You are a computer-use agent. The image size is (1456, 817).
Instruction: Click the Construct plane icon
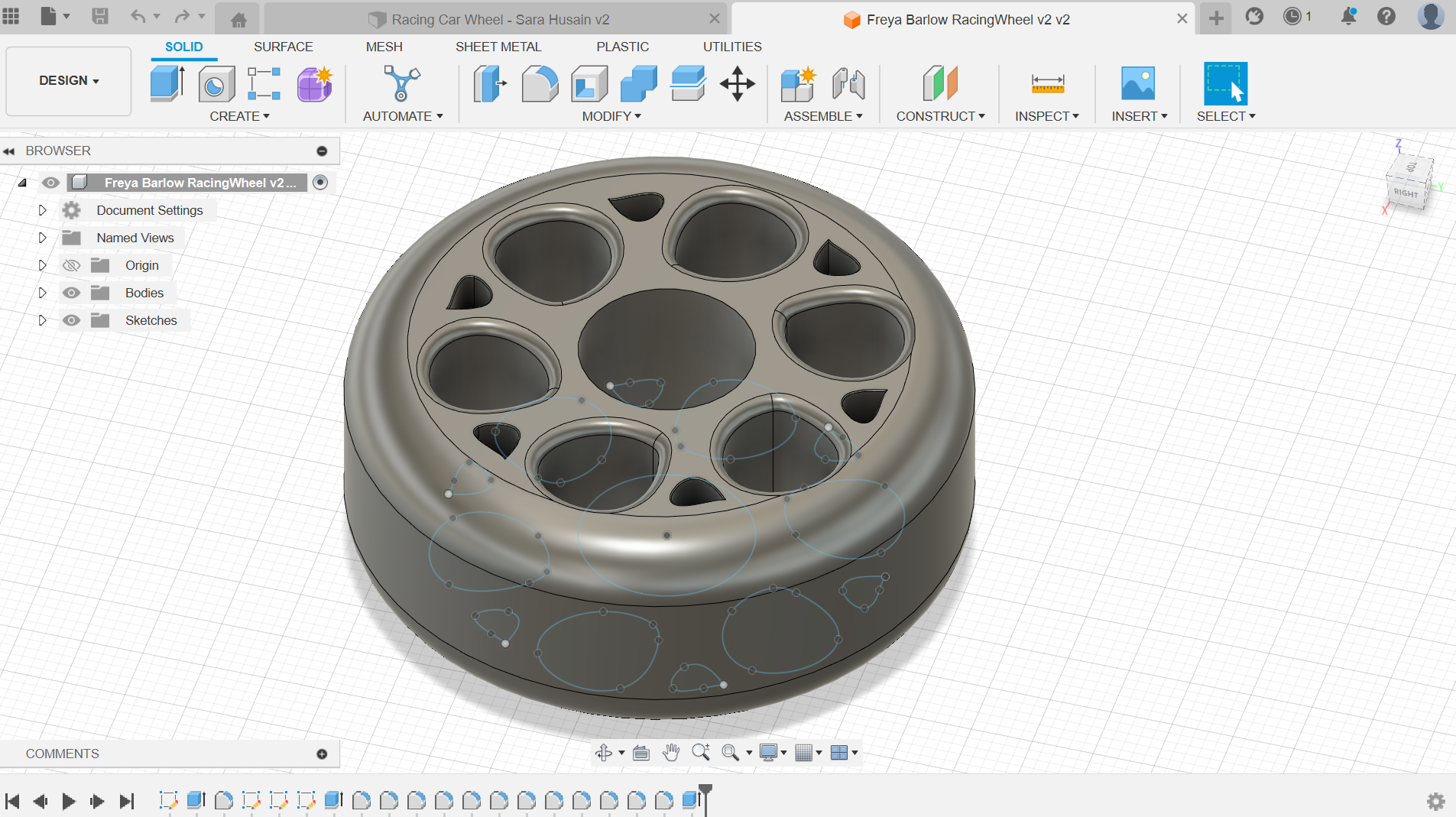coord(940,83)
